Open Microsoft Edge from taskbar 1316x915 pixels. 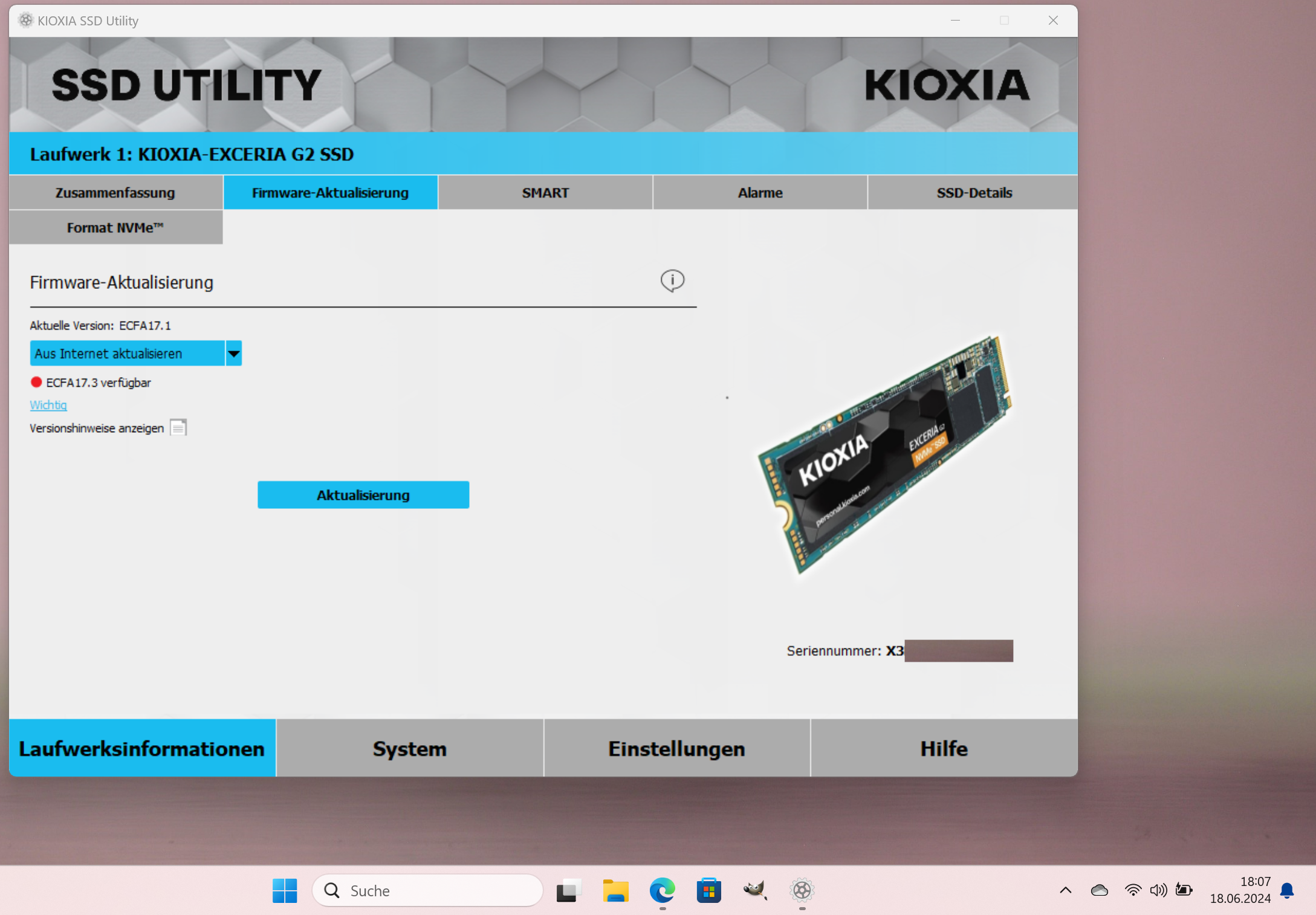[x=662, y=890]
